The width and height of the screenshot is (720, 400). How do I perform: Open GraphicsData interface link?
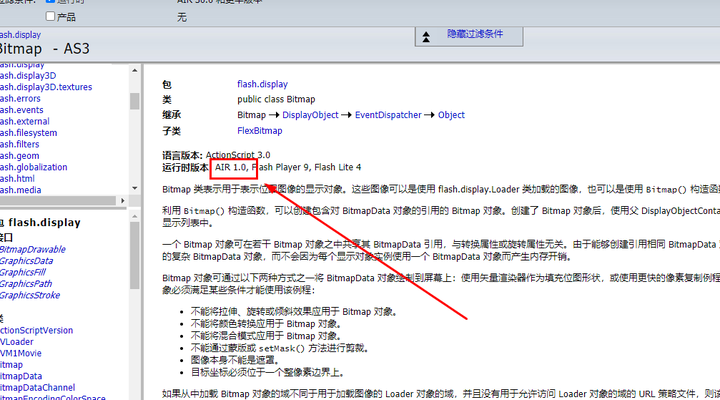26,261
